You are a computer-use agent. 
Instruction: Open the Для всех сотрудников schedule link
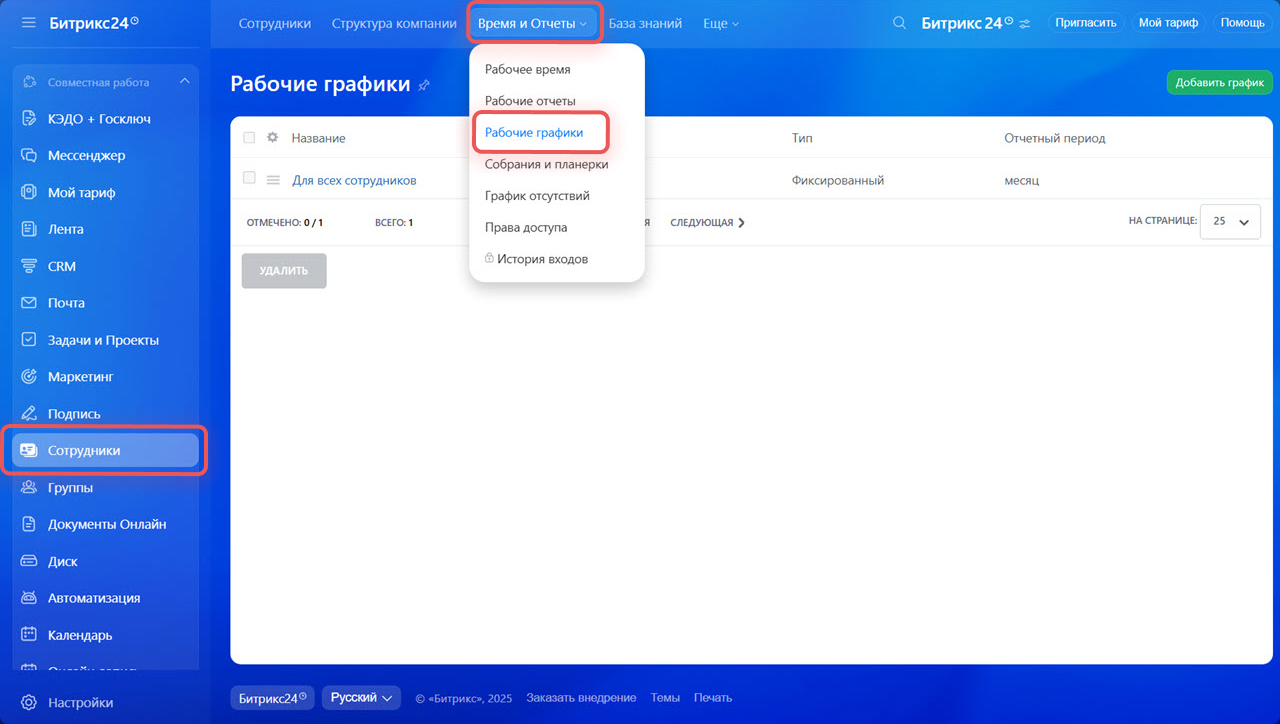354,181
